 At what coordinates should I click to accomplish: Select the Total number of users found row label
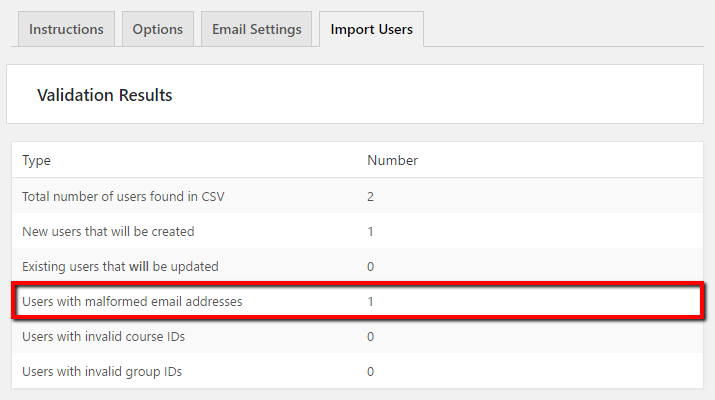123,196
